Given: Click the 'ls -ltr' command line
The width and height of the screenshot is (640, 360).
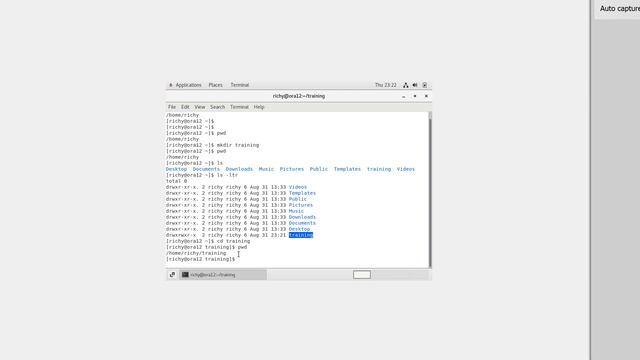Looking at the screenshot, I should point(202,175).
